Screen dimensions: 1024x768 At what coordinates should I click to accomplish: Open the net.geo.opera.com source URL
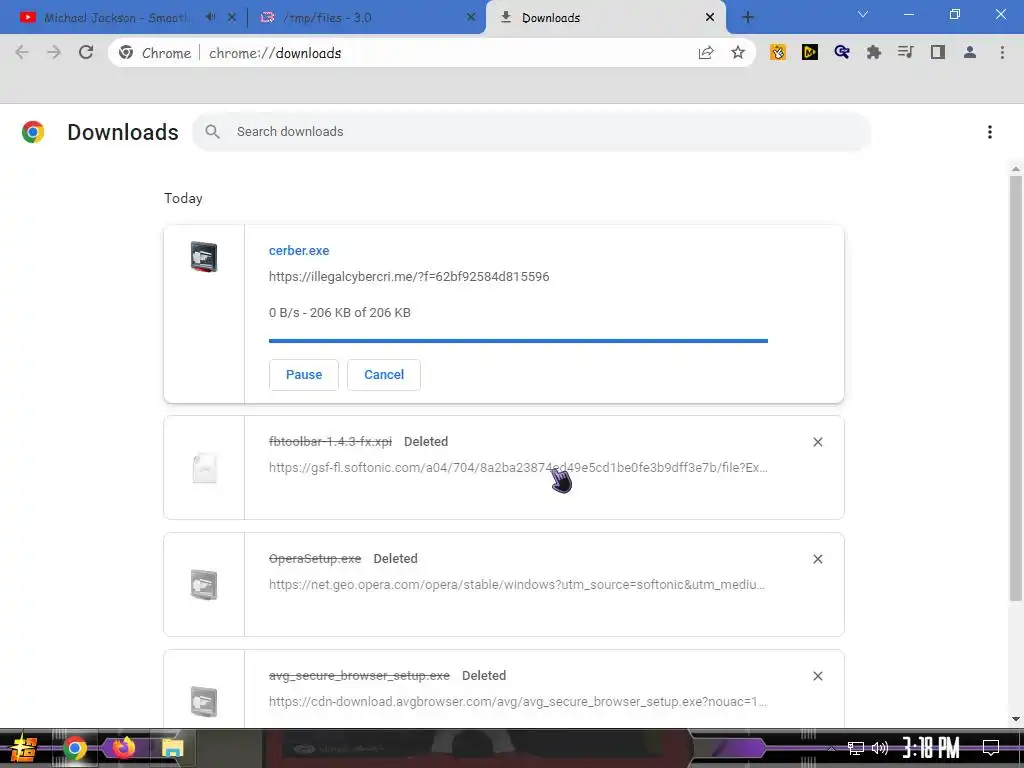coord(517,584)
